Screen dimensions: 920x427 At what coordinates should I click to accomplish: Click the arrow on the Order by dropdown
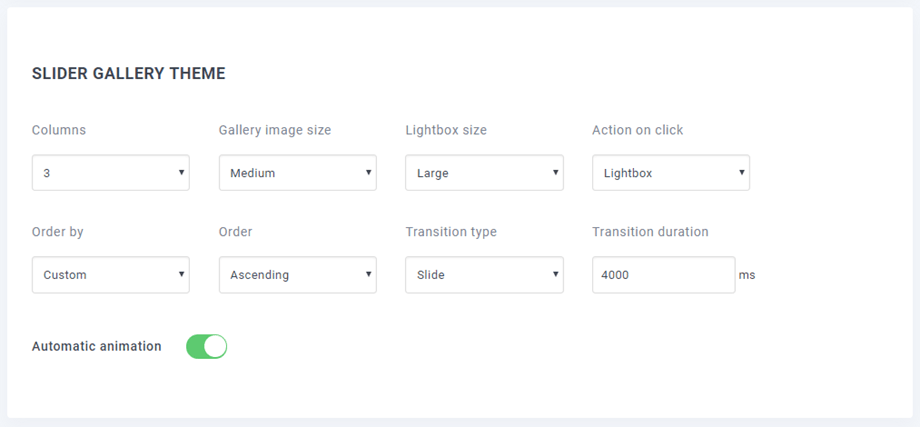[181, 275]
